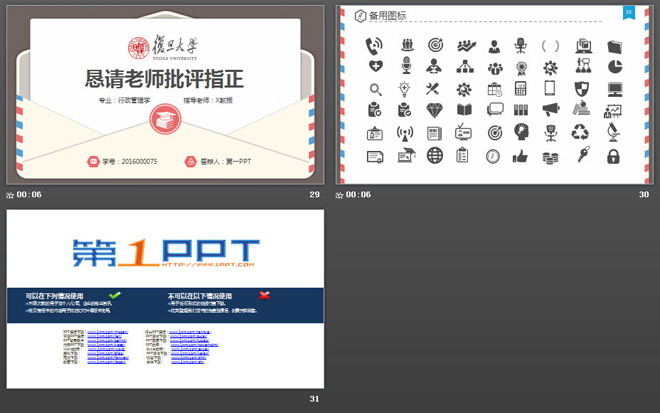Click the pie chart icon
The width and height of the screenshot is (660, 413).
click(x=615, y=66)
